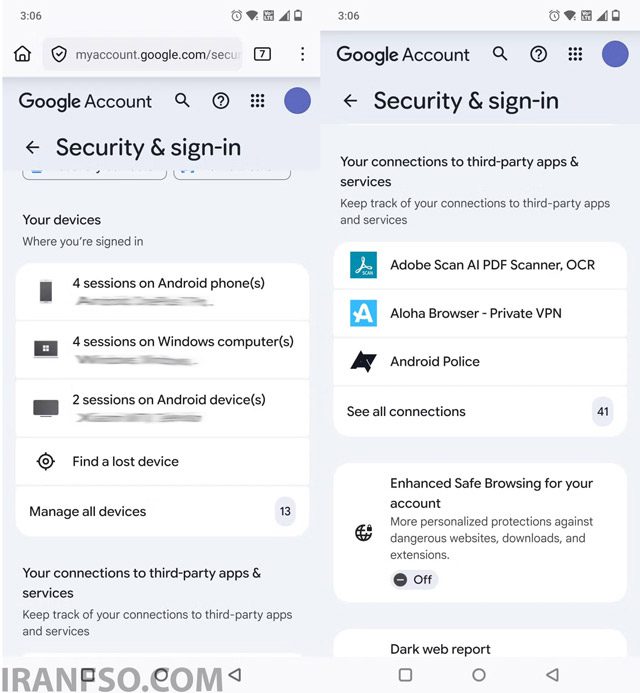Open the help icon in right Google Account header
640x693 pixels.
(538, 54)
